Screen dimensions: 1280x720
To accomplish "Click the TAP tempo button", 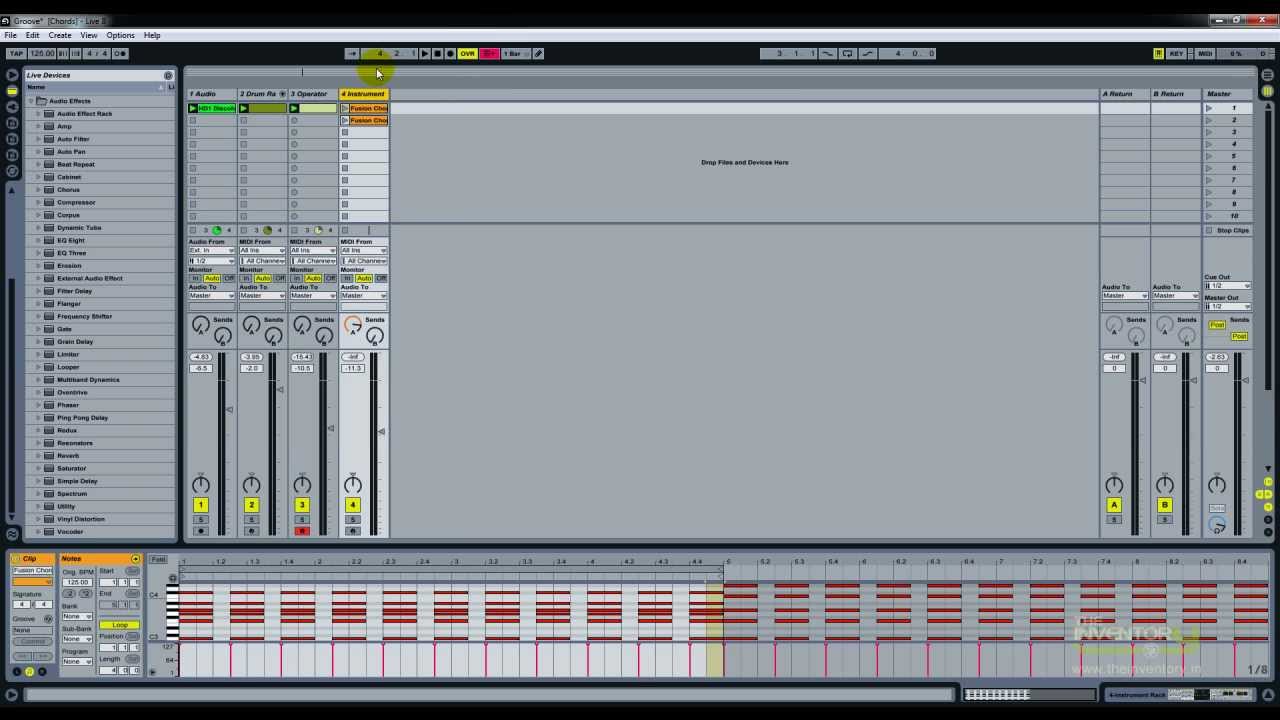I will 16,53.
